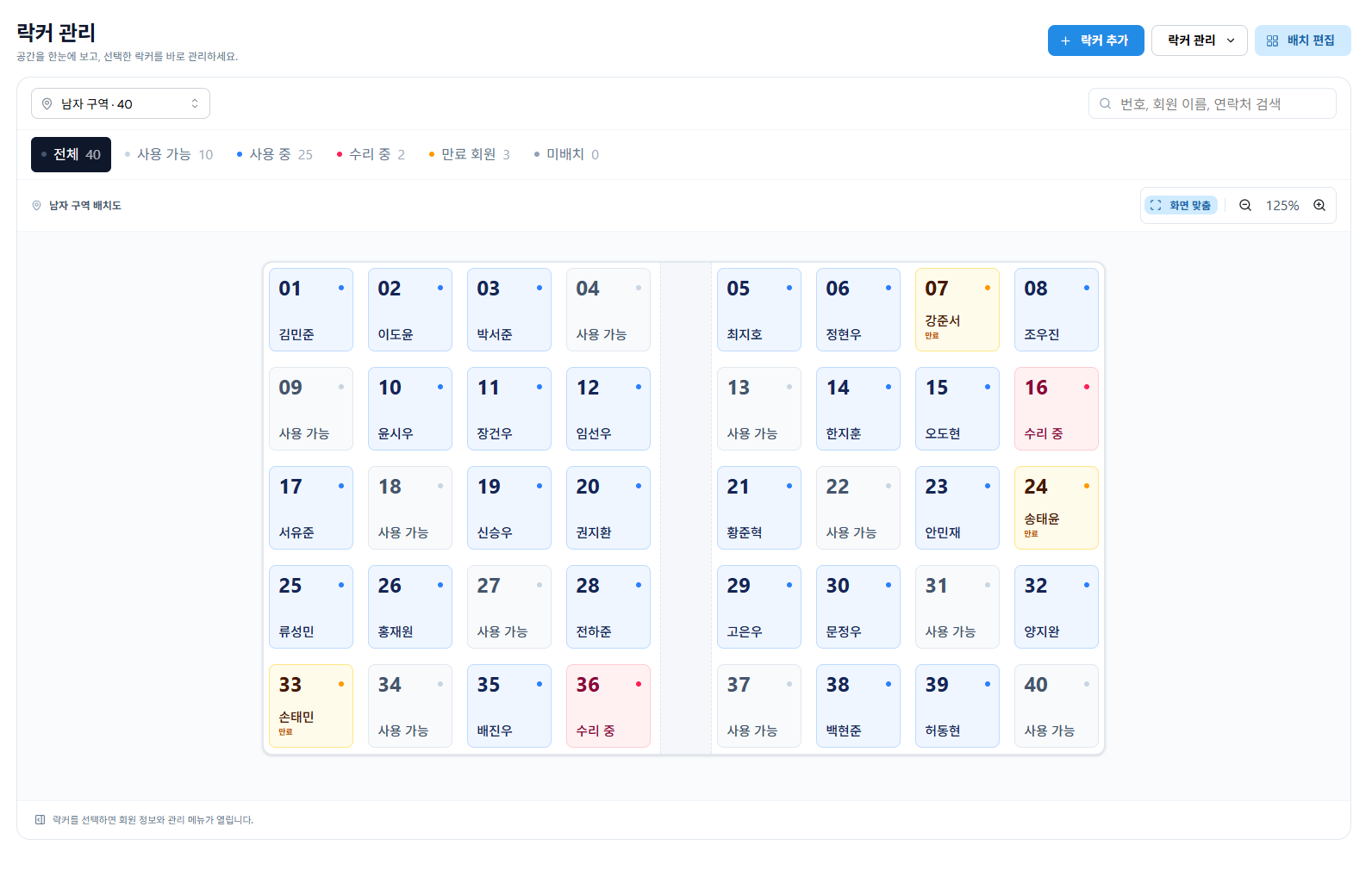Click the sidebar panel icon in footer hint
This screenshot has height=895, width=1372.
pyautogui.click(x=40, y=820)
